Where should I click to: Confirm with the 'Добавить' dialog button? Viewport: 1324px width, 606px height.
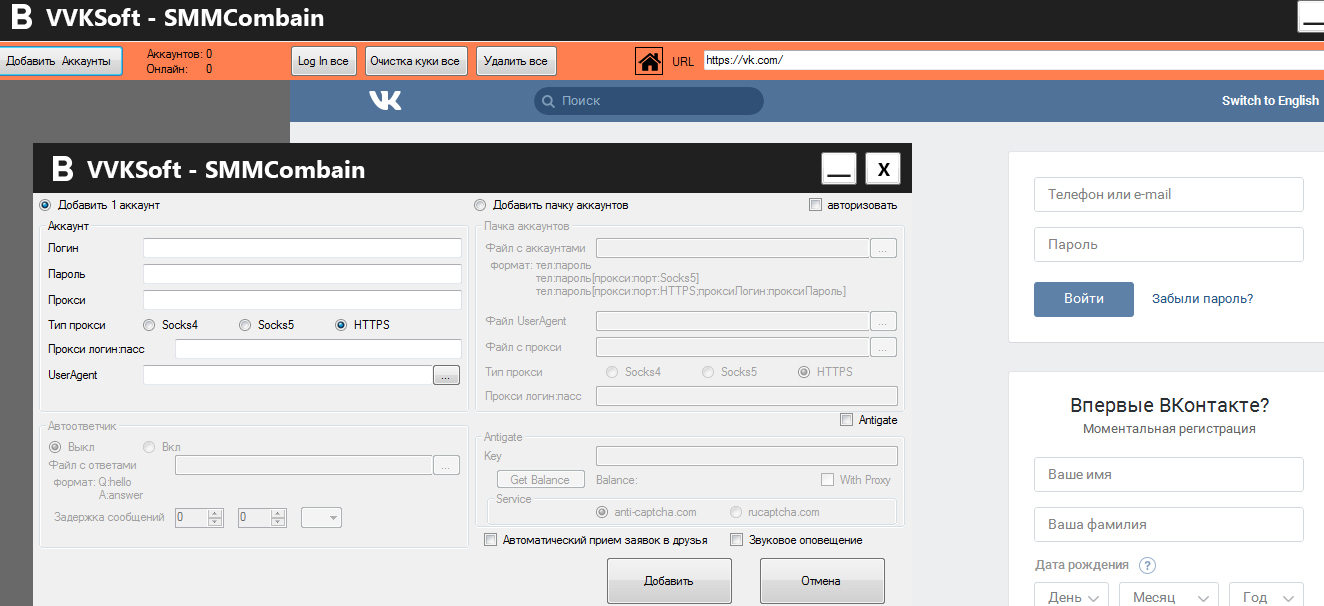(x=669, y=581)
